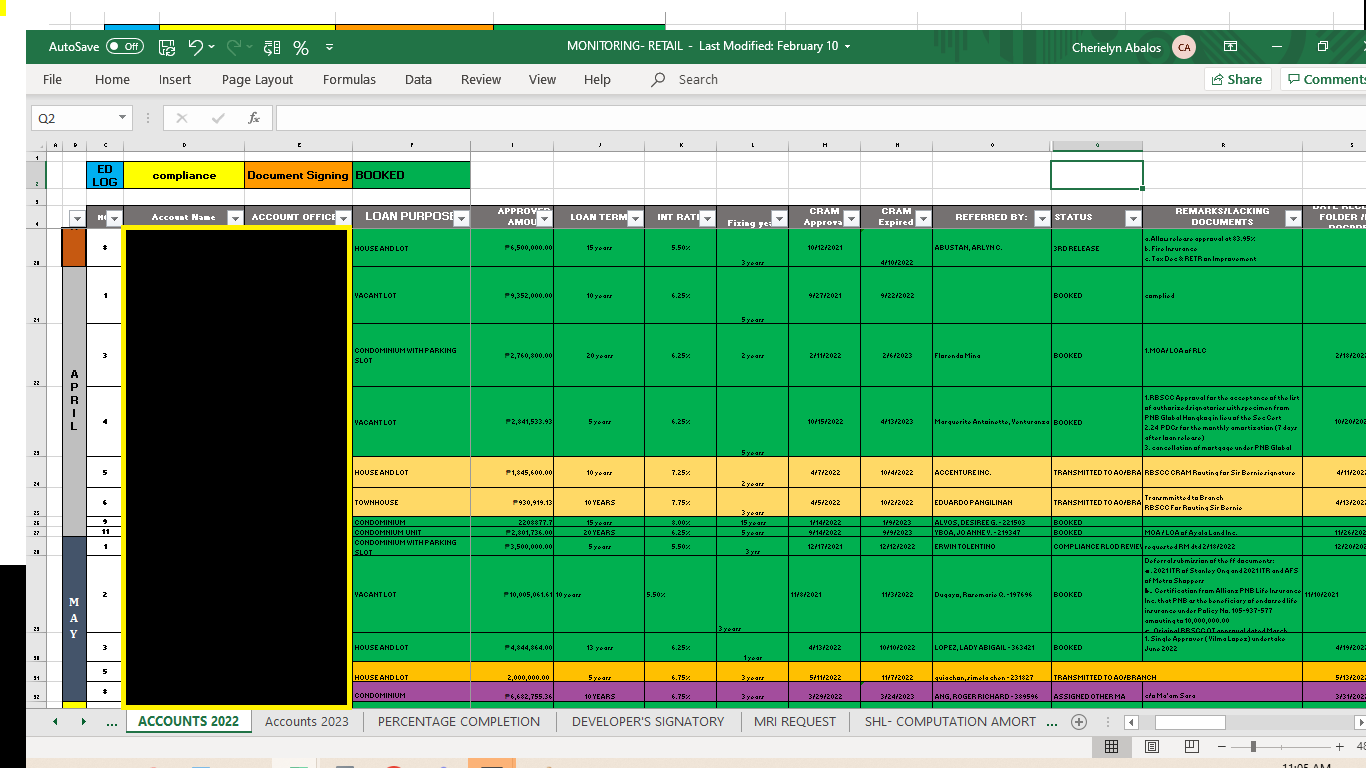Open the Account Name filter dropdown
1366x768 pixels.
click(235, 218)
